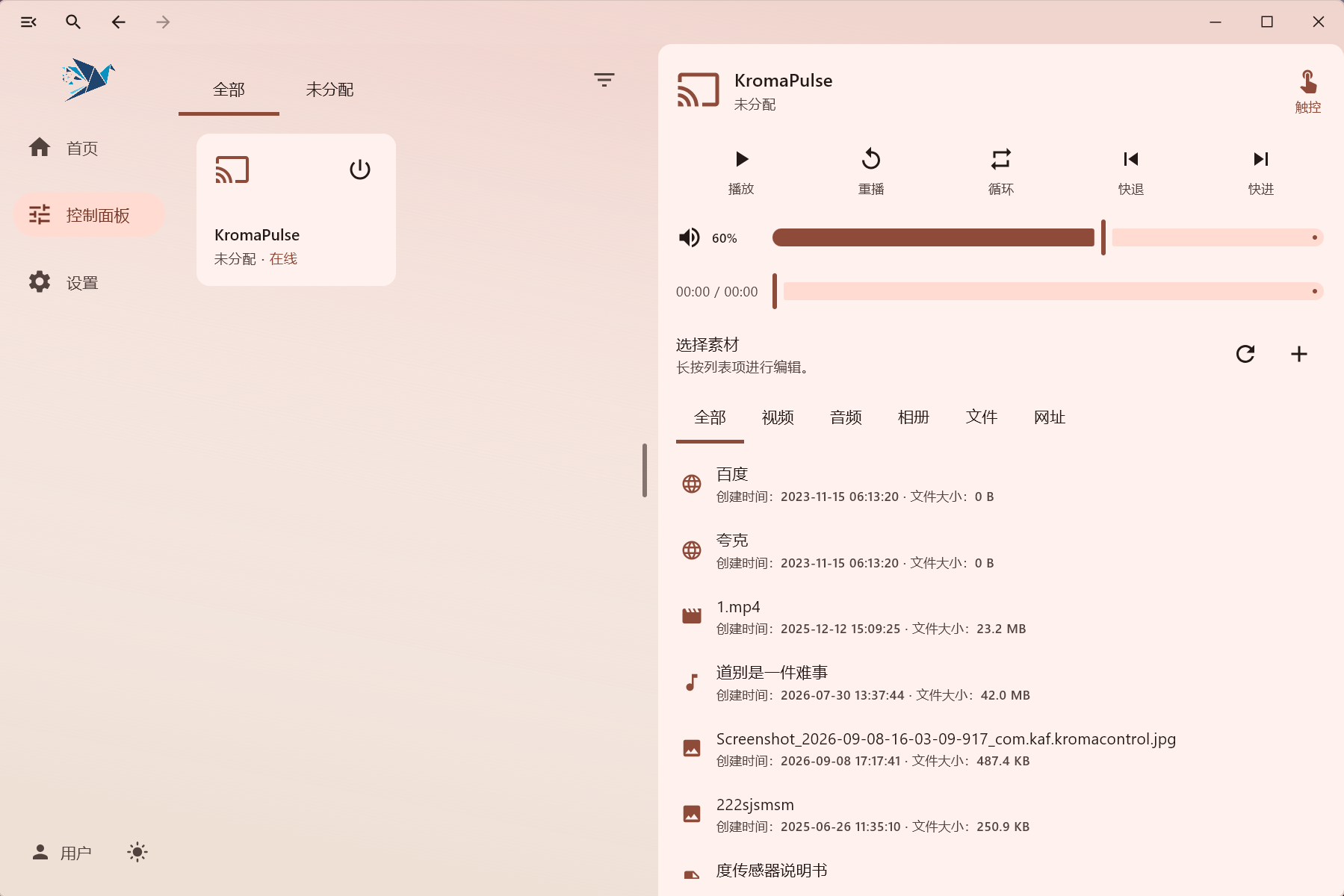Toggle 循环 loop playback

[1001, 172]
